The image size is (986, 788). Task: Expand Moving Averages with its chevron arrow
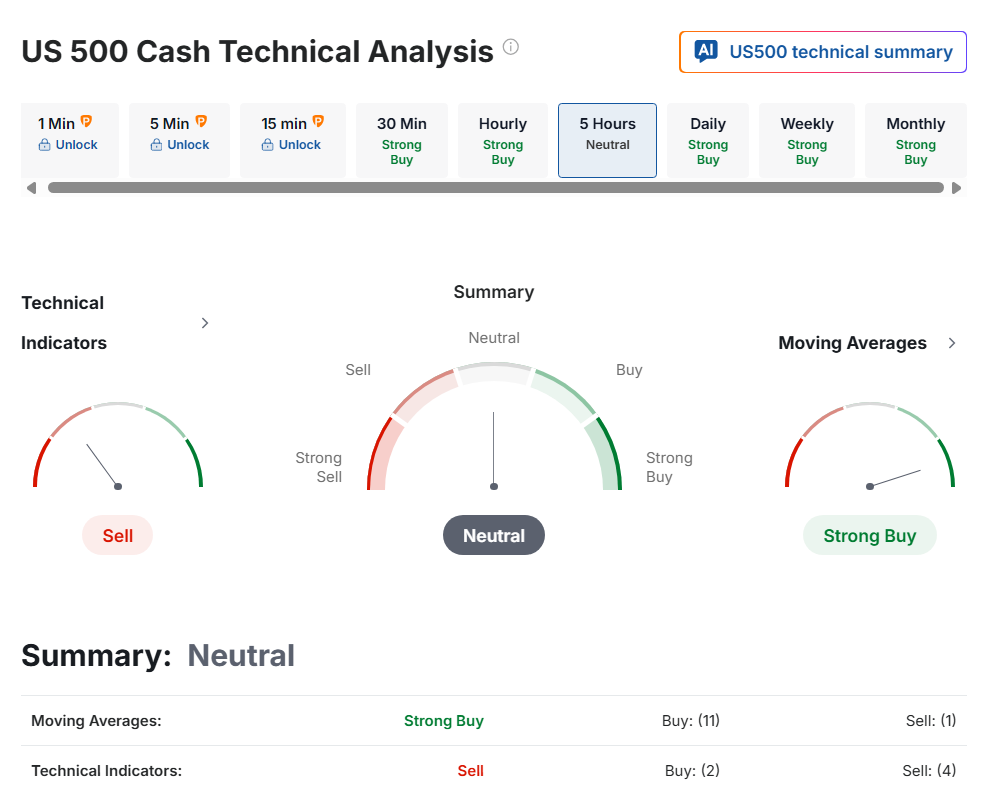[952, 343]
